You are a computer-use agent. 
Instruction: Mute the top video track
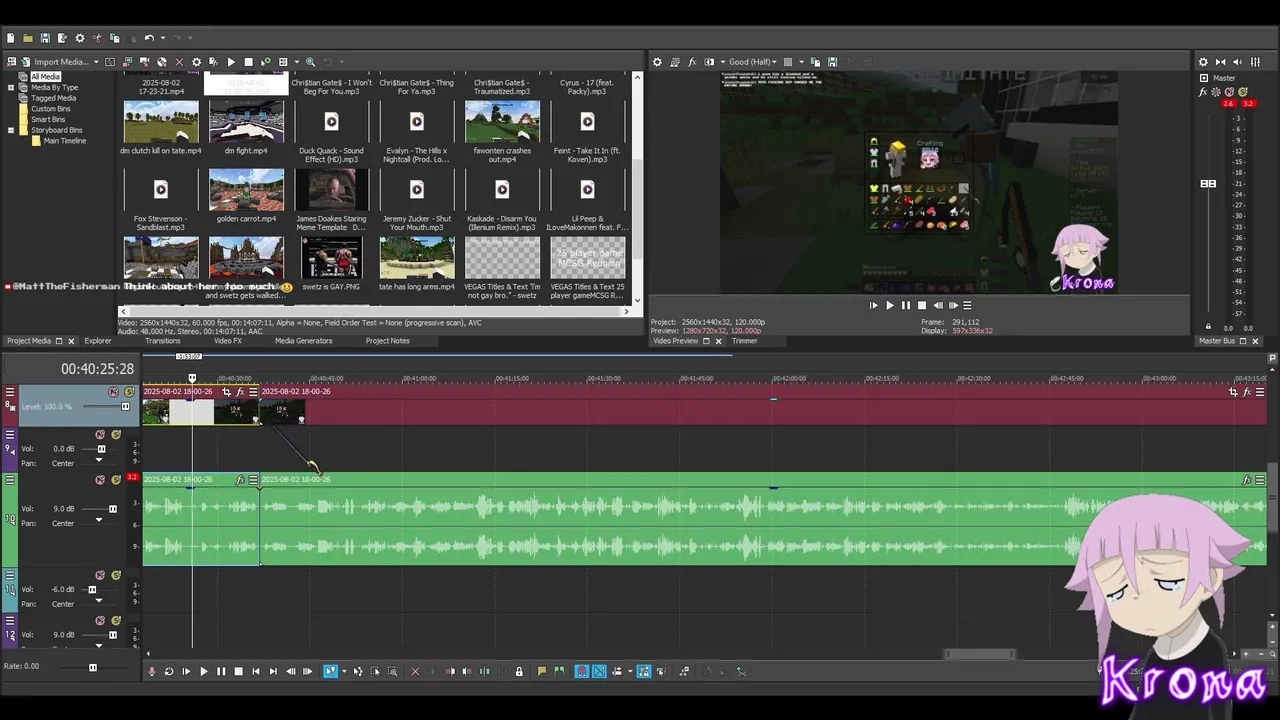click(113, 392)
